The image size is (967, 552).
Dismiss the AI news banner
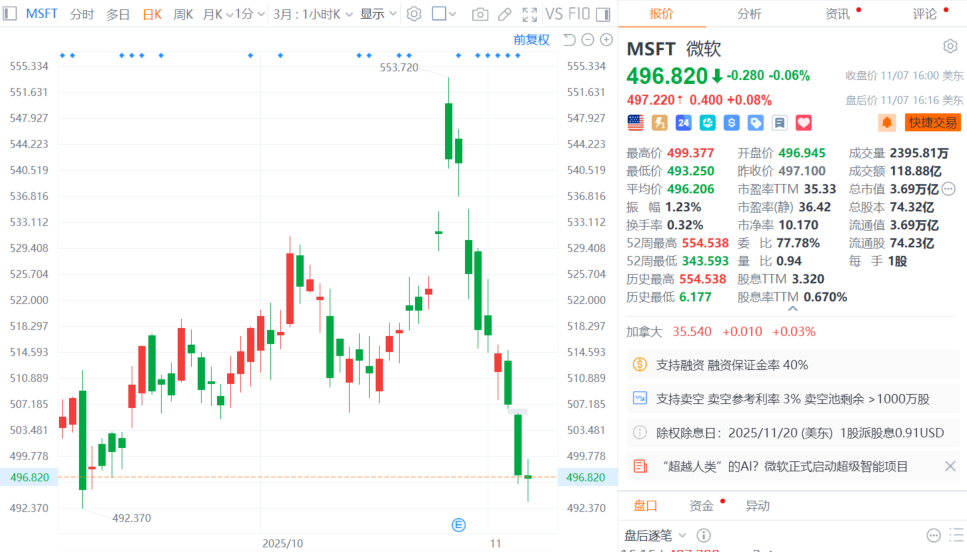coord(950,466)
